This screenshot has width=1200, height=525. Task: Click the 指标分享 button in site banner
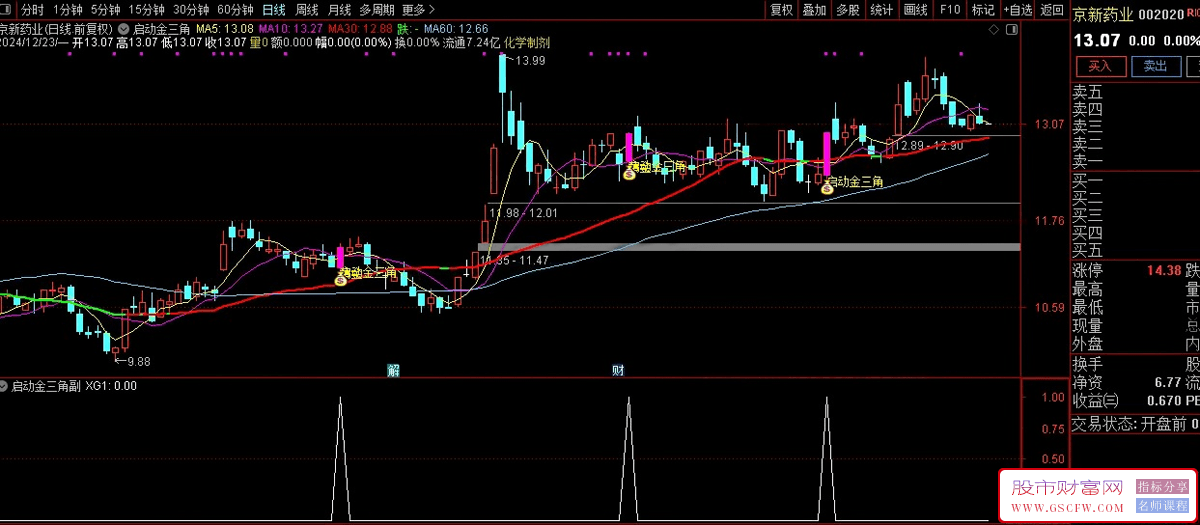(1162, 486)
